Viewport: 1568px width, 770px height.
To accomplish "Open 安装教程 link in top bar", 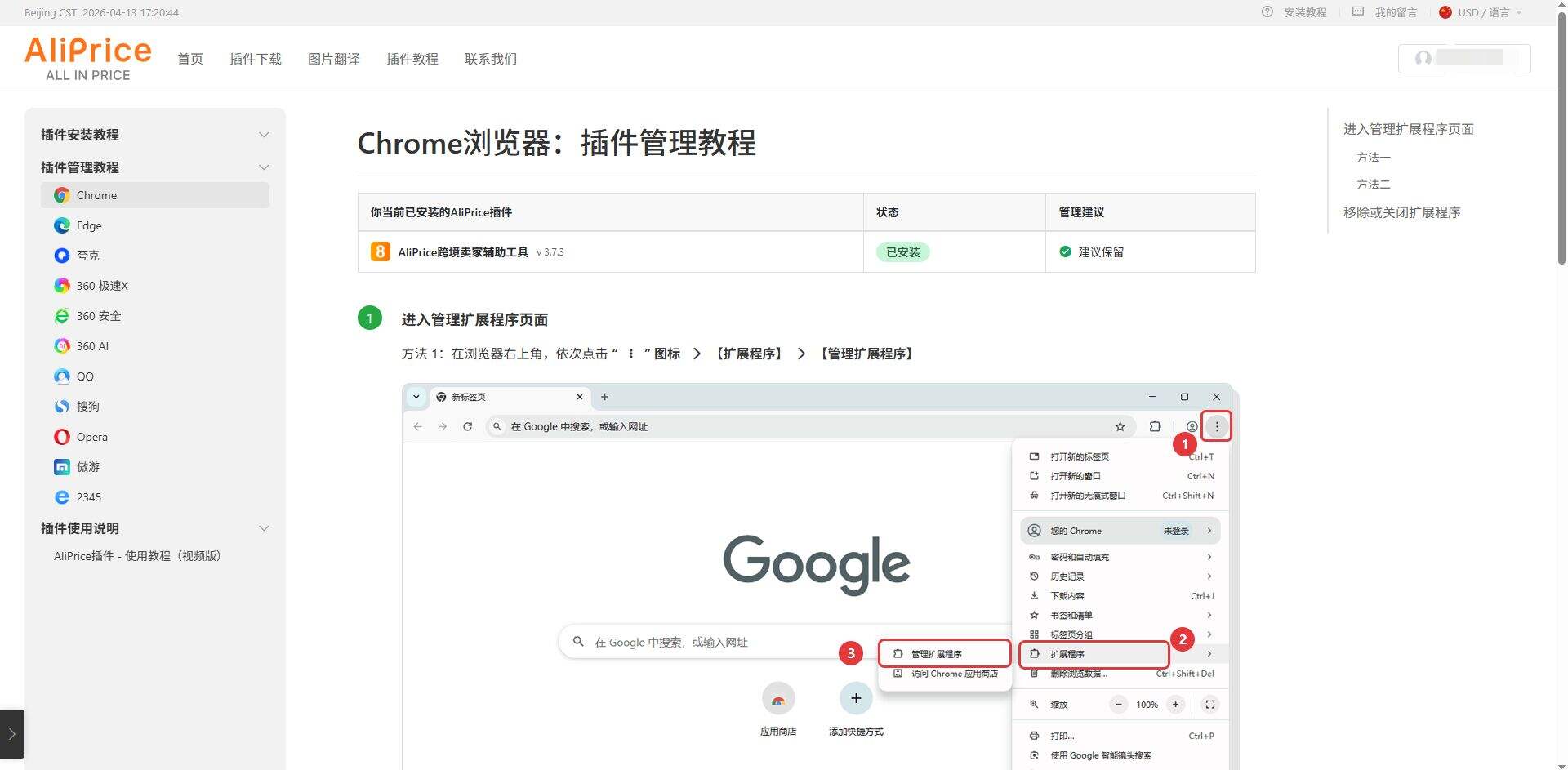I will tap(1304, 12).
